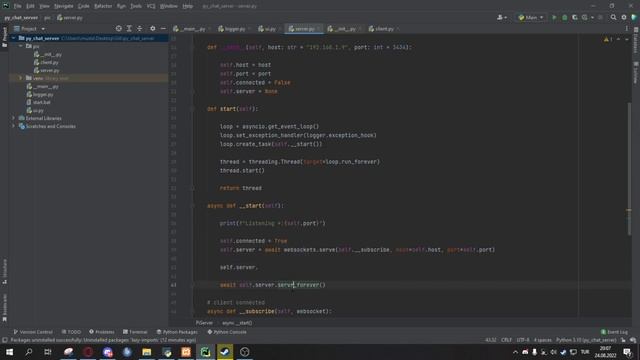Debug the Main configuration
The width and height of the screenshot is (640, 360).
[564, 18]
